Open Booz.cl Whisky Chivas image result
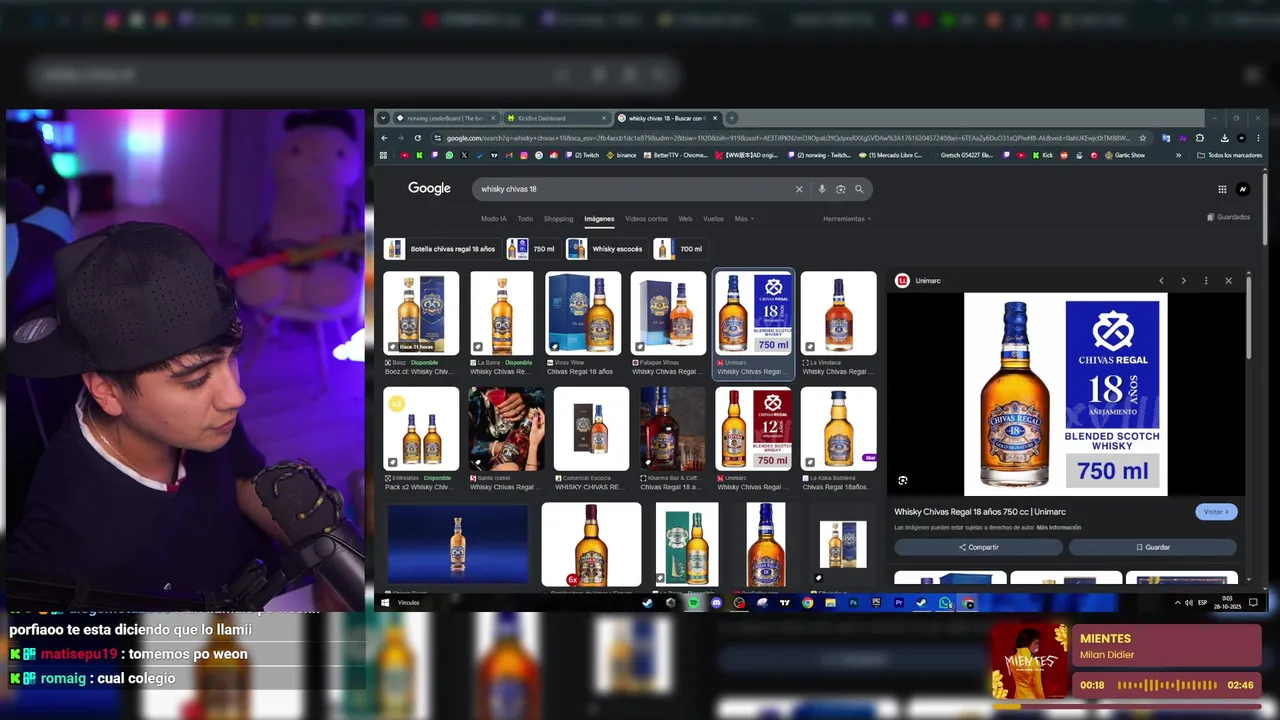 click(421, 324)
